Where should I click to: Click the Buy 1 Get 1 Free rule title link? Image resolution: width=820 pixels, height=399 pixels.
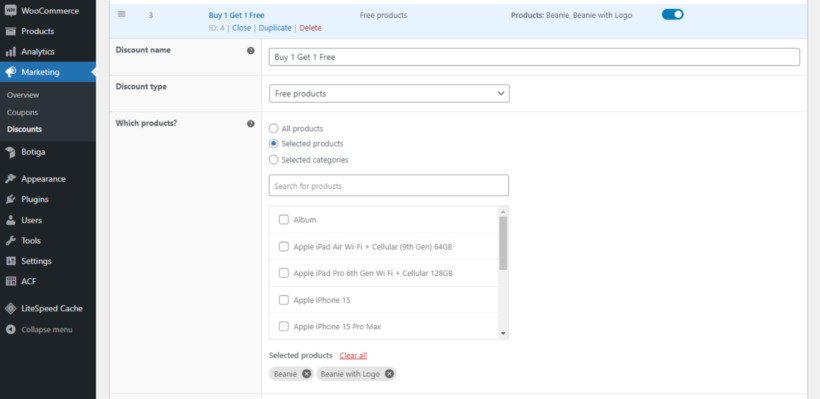(236, 15)
